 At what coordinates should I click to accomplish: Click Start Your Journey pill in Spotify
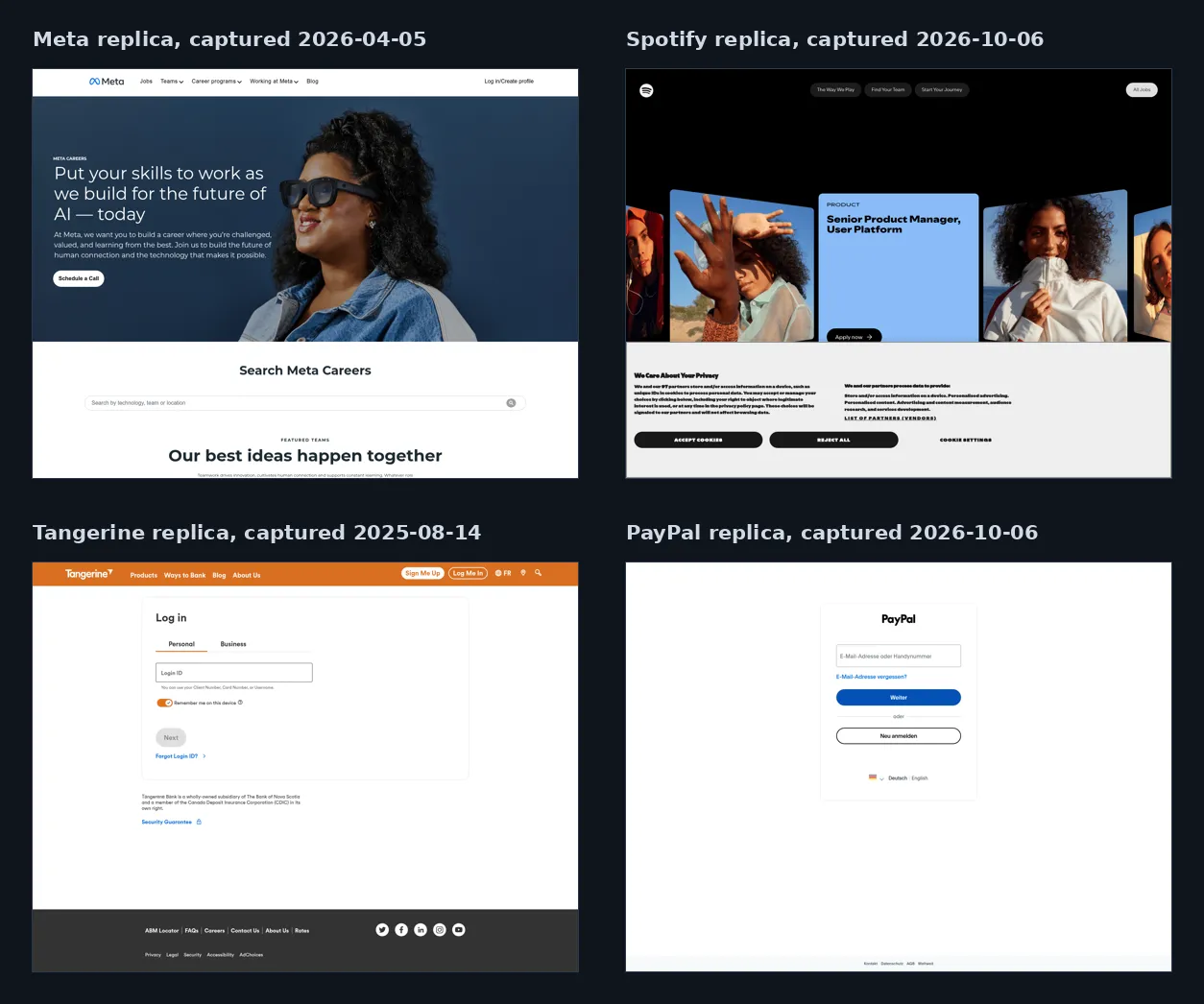(x=942, y=90)
